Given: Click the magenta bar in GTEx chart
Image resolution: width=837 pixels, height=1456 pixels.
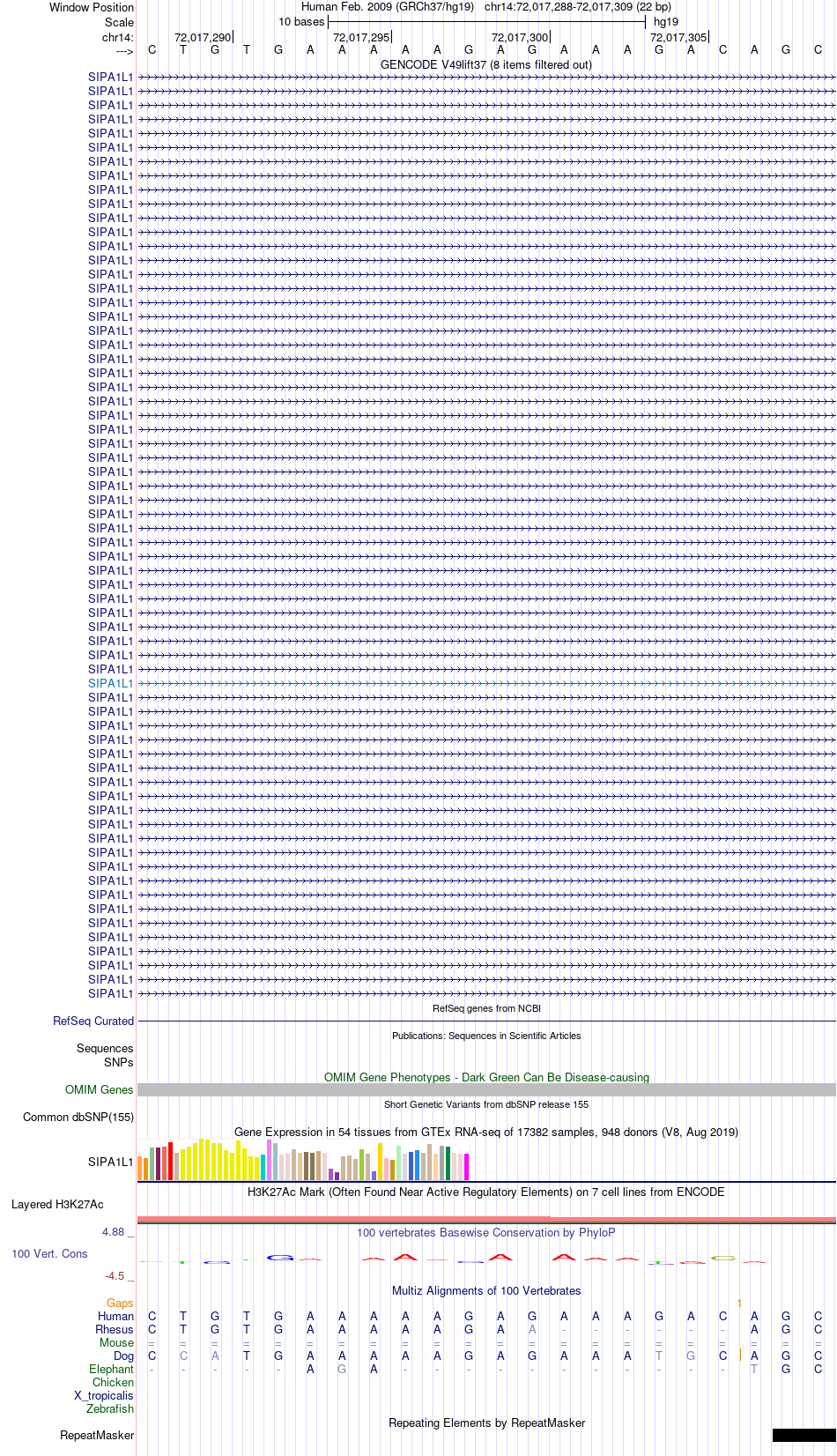Looking at the screenshot, I should [x=466, y=1167].
